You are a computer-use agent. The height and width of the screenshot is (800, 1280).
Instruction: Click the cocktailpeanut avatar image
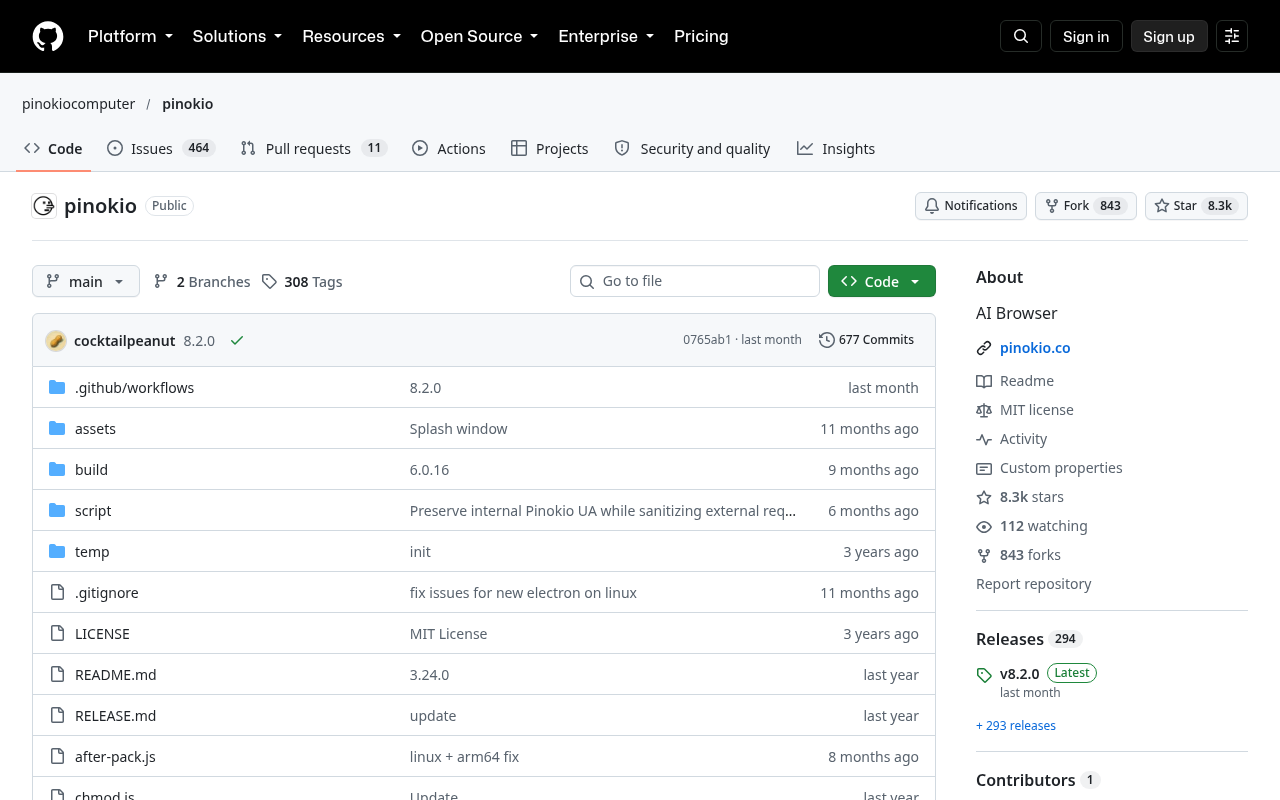coord(56,340)
